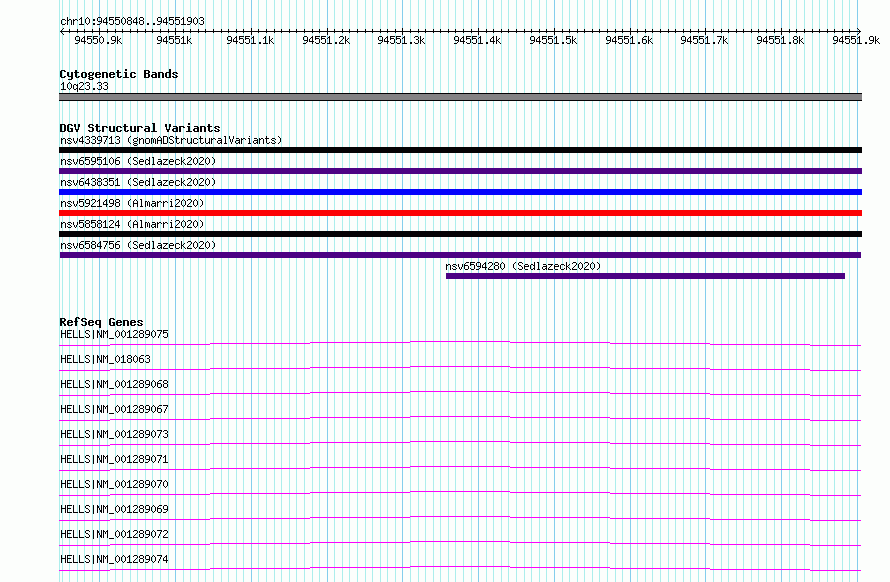Viewport: 890px width, 582px height.
Task: Select the HELLS|NM_001289075 transcript label
Action: [x=114, y=334]
